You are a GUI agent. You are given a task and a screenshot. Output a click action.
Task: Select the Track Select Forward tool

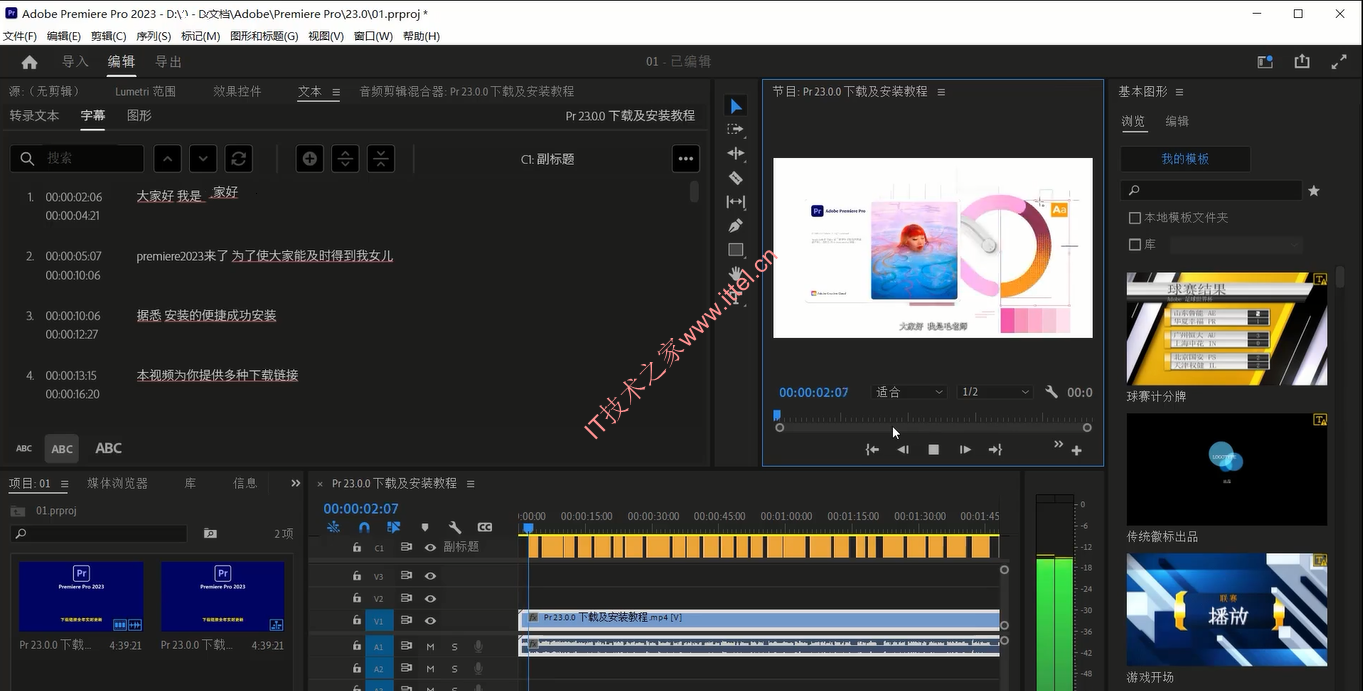[736, 130]
